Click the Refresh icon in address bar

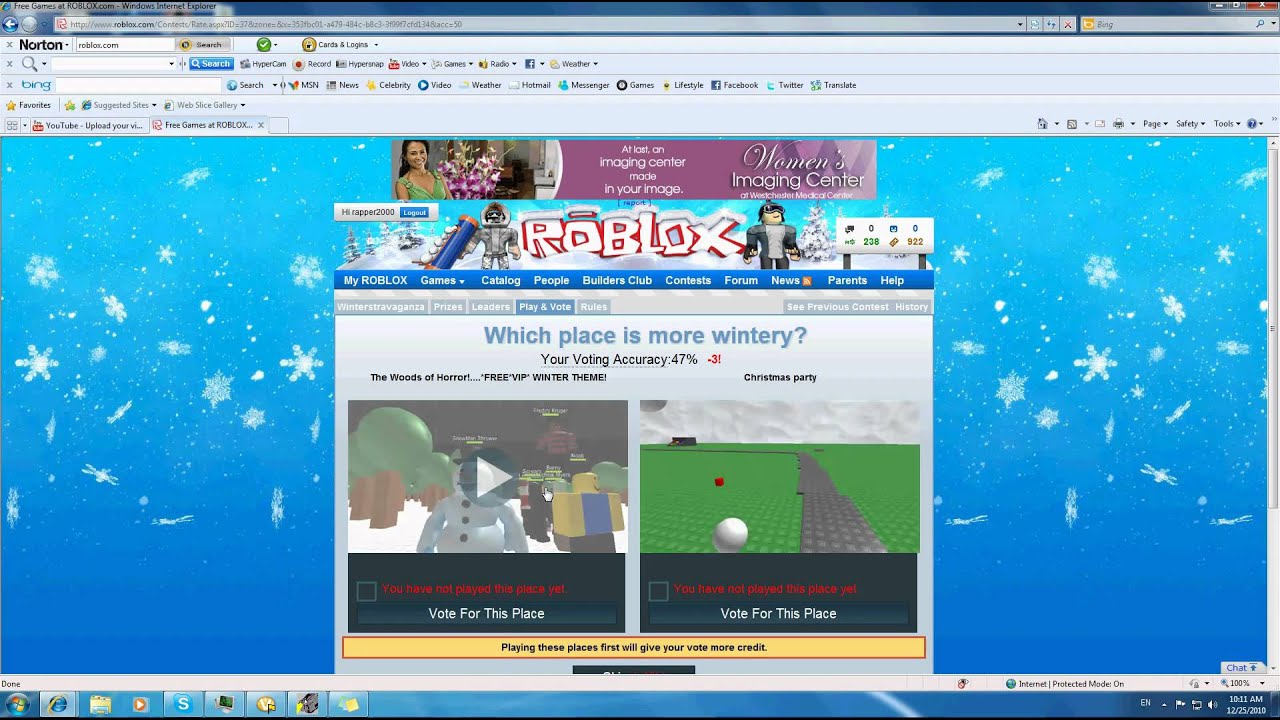[1050, 24]
